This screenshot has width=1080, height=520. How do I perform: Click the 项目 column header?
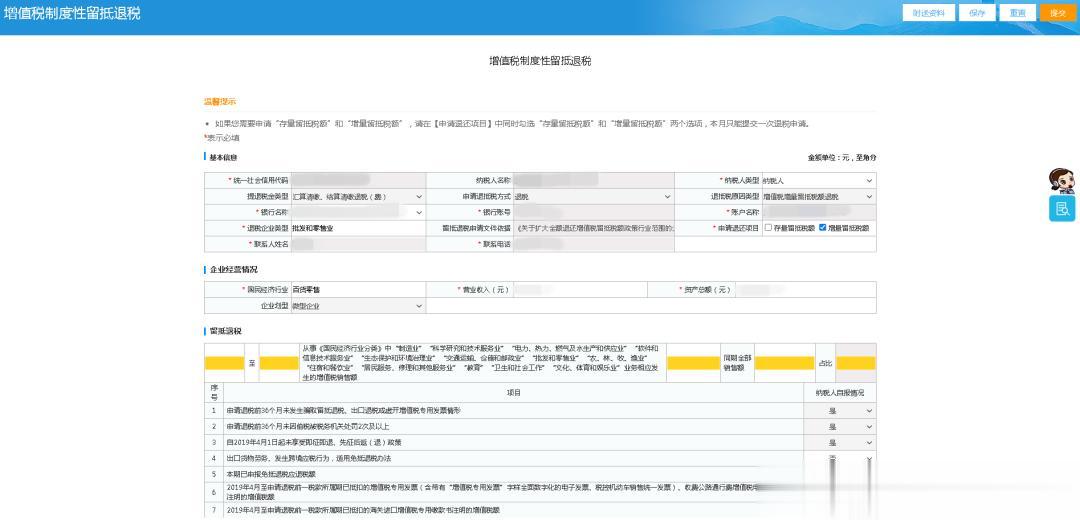514,393
